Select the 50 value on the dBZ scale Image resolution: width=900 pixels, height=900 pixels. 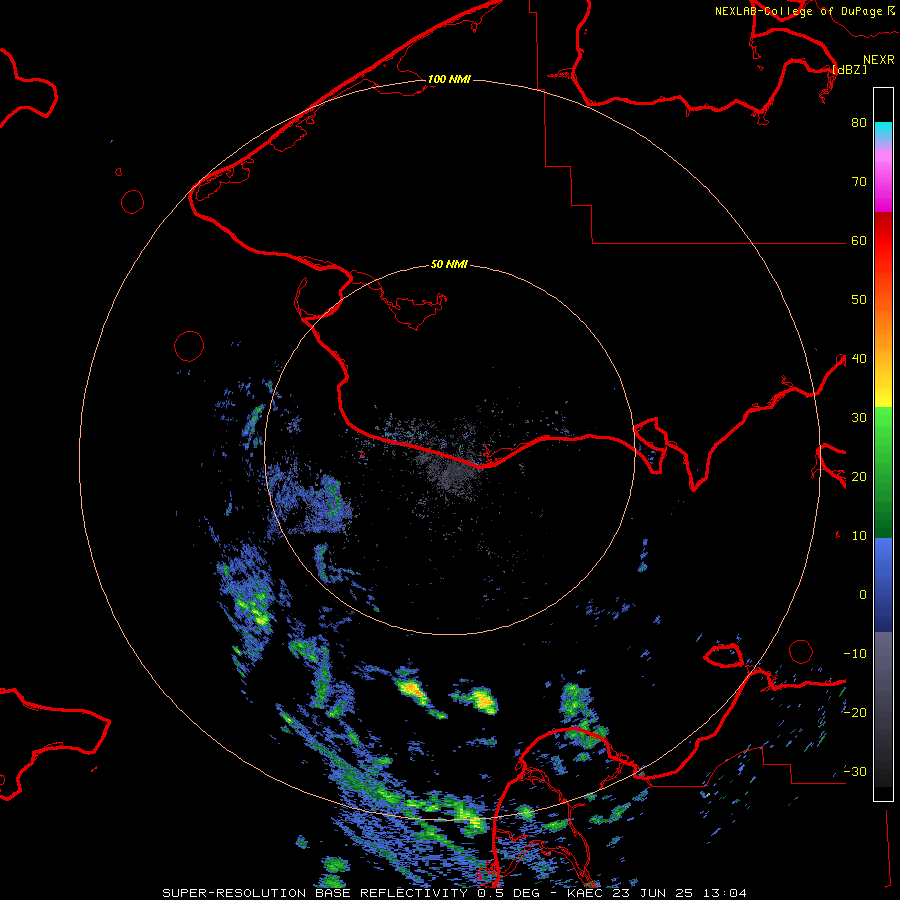[x=859, y=300]
